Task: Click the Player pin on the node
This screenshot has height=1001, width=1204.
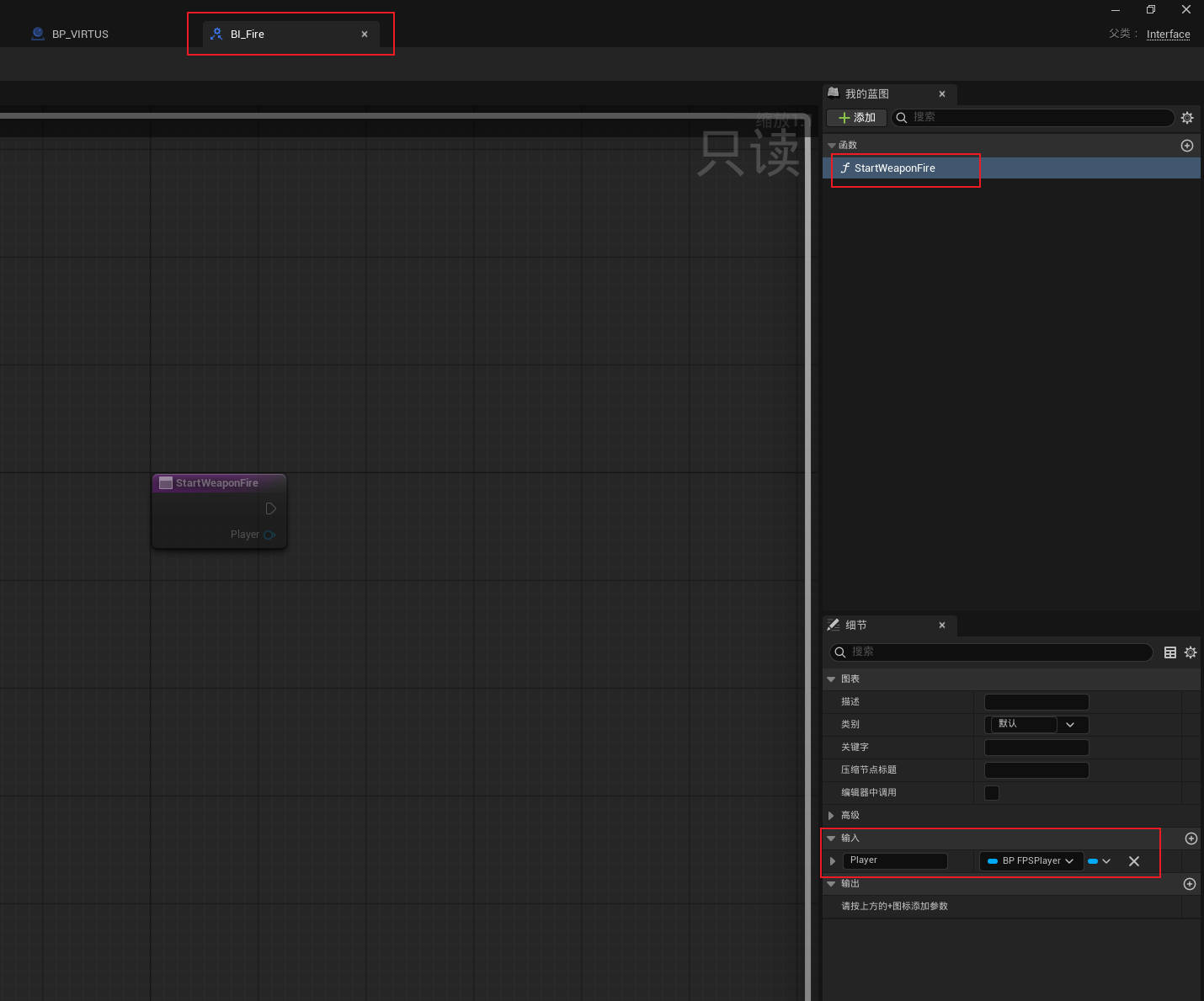Action: [x=269, y=535]
